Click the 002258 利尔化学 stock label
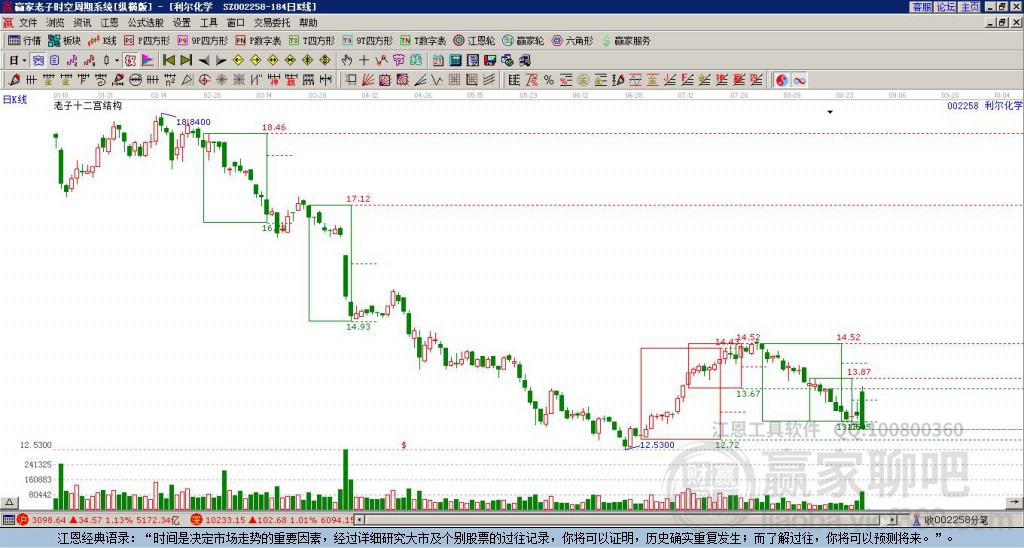The image size is (1024, 548). point(984,105)
